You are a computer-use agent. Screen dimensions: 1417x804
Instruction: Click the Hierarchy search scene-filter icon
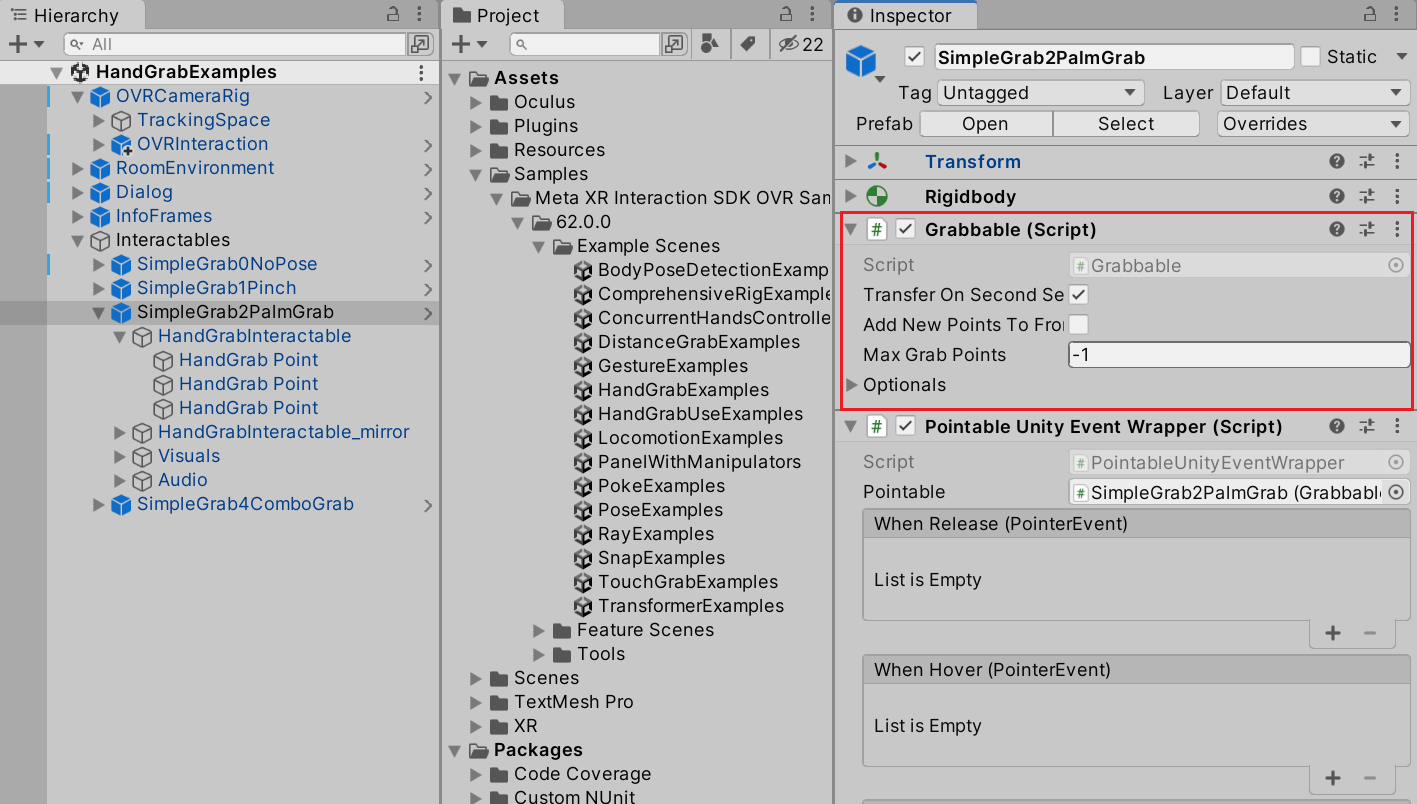tap(420, 44)
